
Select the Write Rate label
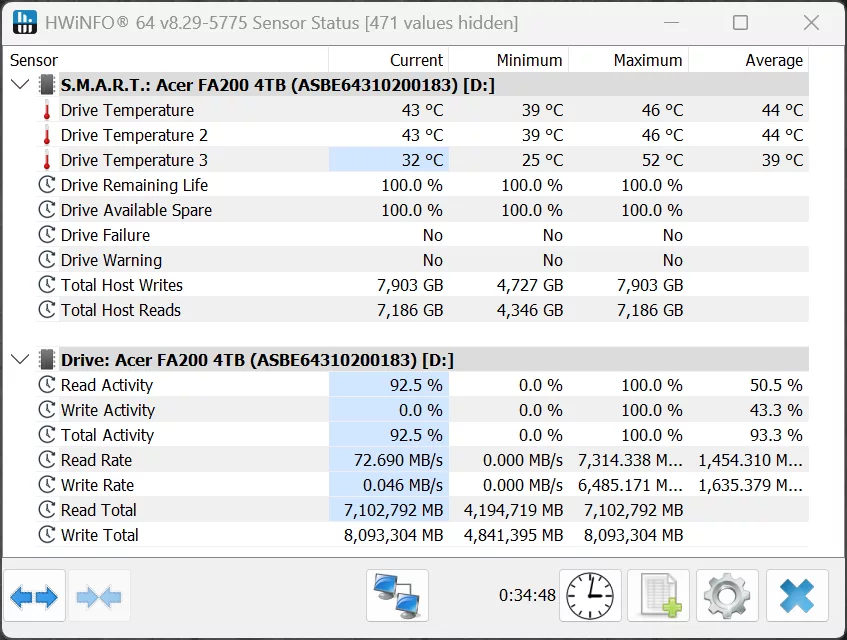(x=97, y=484)
